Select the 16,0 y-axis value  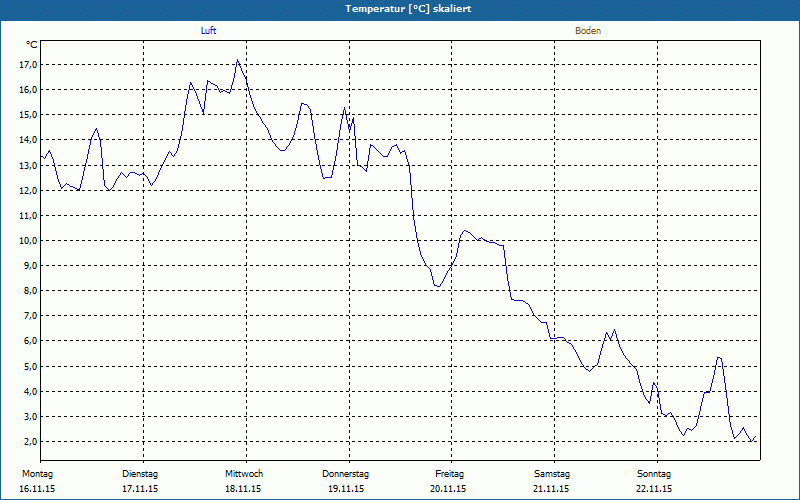point(29,90)
